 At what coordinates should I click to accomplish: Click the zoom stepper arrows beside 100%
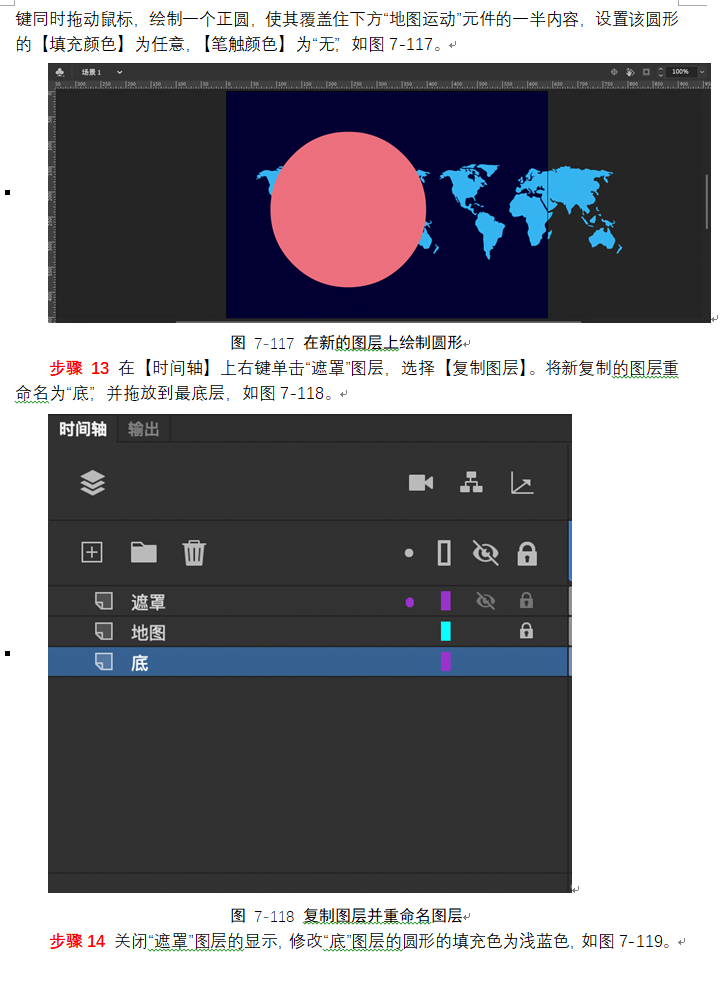point(660,72)
